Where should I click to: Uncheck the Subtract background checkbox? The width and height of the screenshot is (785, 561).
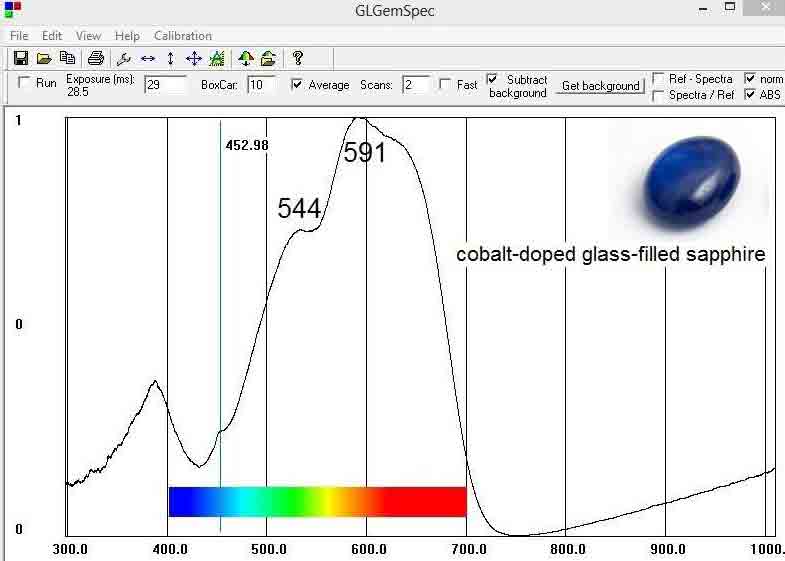pos(493,79)
